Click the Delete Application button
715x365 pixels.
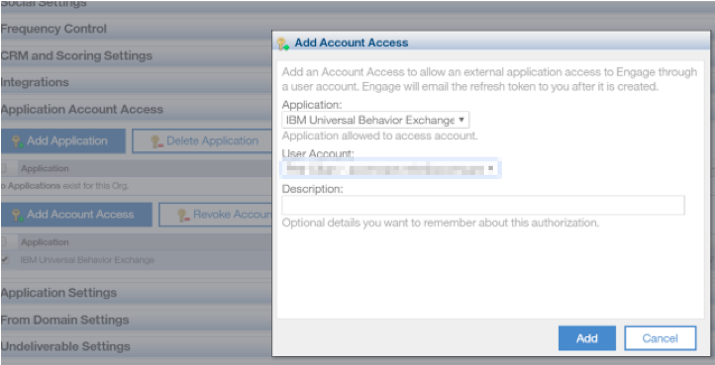tap(202, 141)
